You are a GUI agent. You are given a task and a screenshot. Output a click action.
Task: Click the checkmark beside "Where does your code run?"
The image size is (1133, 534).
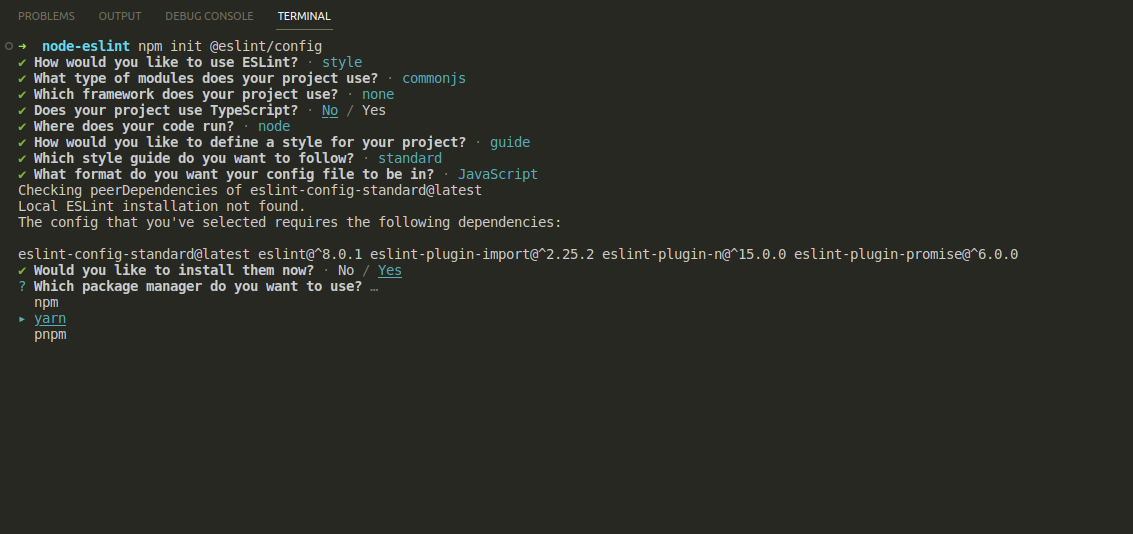tap(22, 126)
